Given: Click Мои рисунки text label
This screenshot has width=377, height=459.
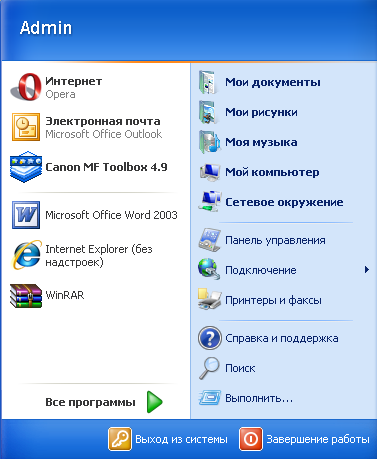Looking at the screenshot, I should [x=261, y=112].
